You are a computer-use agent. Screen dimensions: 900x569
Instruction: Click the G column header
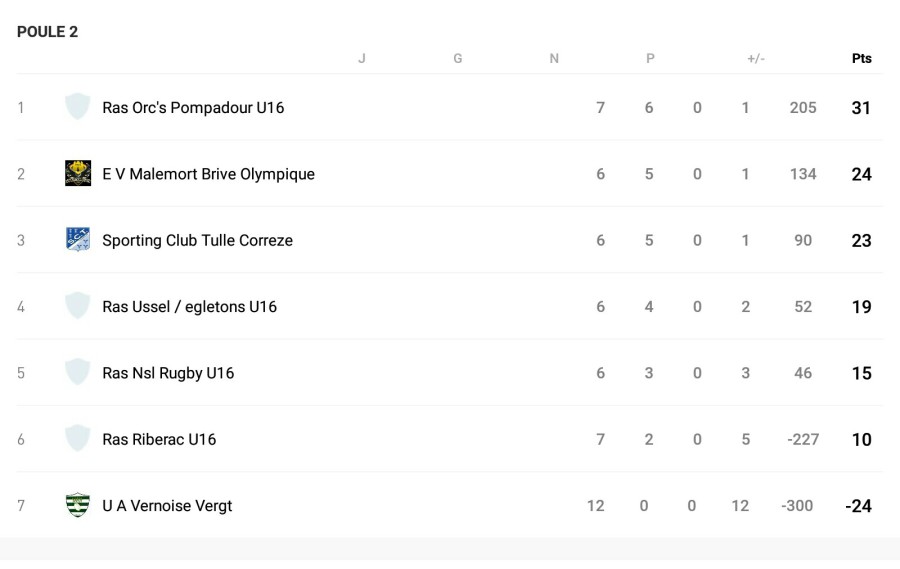458,58
